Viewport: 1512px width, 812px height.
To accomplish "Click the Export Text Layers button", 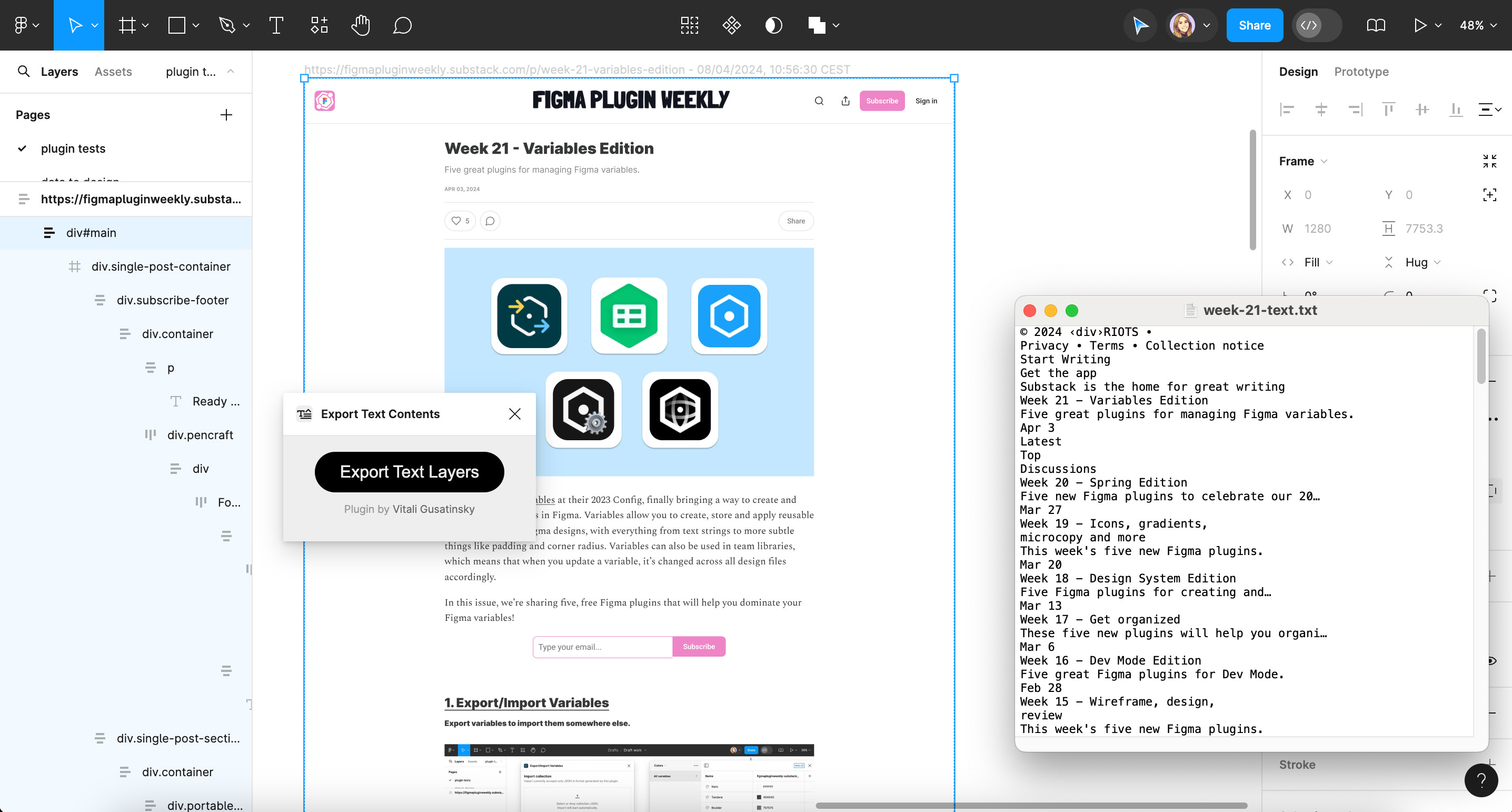I will click(x=409, y=471).
